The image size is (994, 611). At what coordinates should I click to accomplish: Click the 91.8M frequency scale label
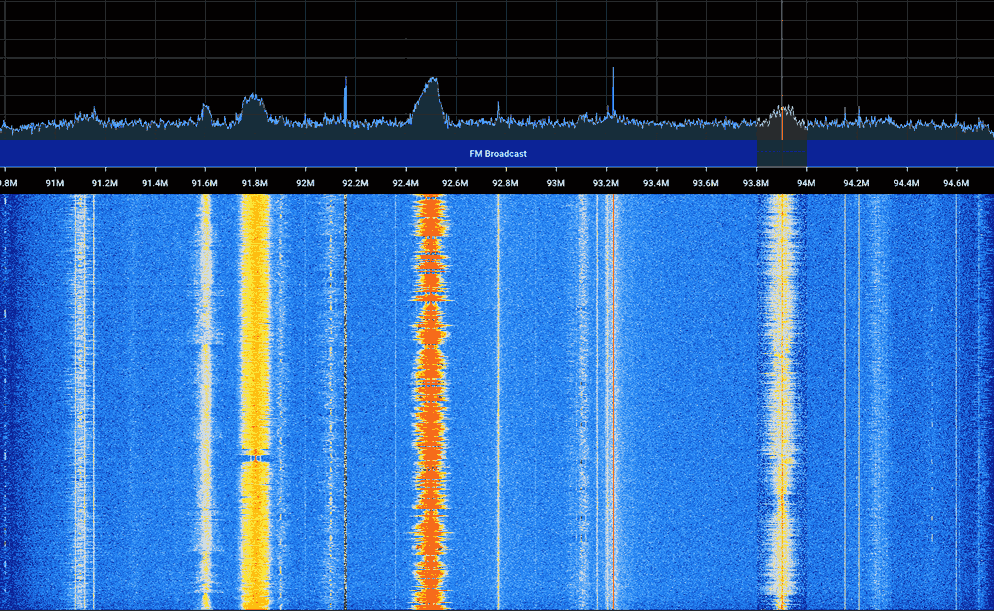(255, 183)
